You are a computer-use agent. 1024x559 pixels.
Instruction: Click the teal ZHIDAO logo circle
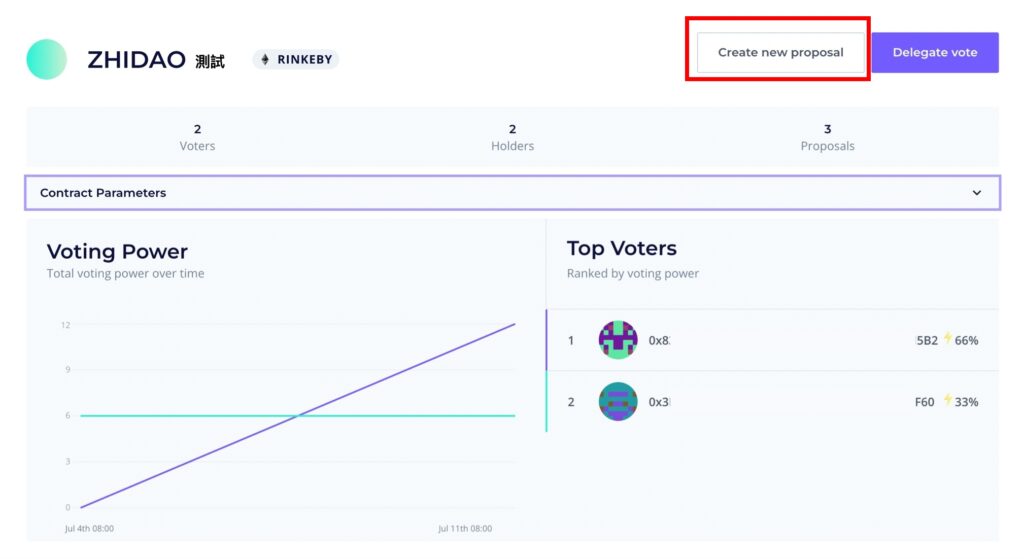pos(46,59)
